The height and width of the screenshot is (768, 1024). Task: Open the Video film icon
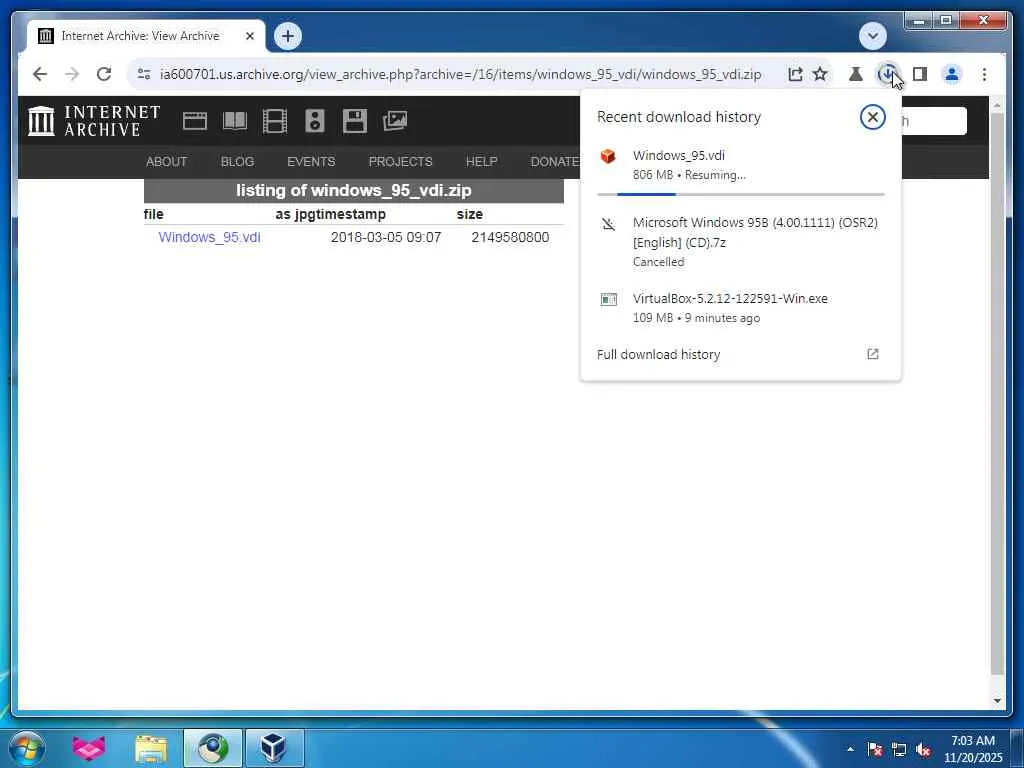tap(274, 121)
